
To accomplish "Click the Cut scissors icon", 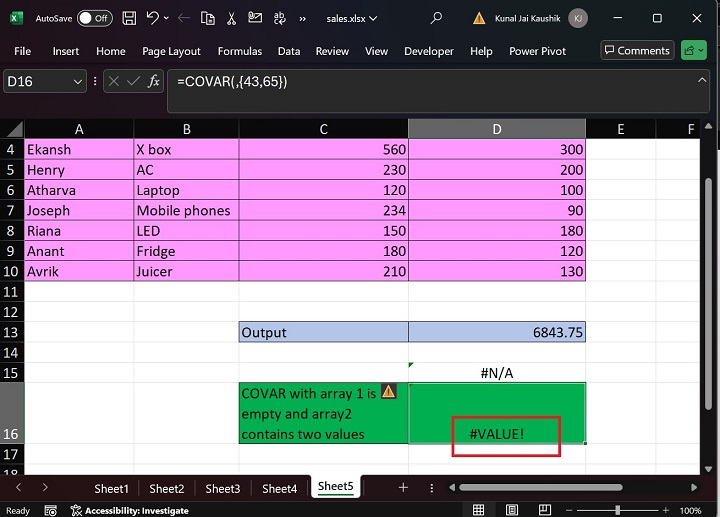I will click(231, 18).
